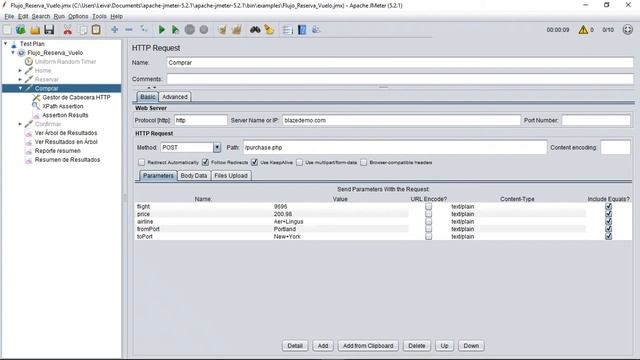Click the Server Name or IP field
This screenshot has width=640, height=360.
pyautogui.click(x=401, y=120)
